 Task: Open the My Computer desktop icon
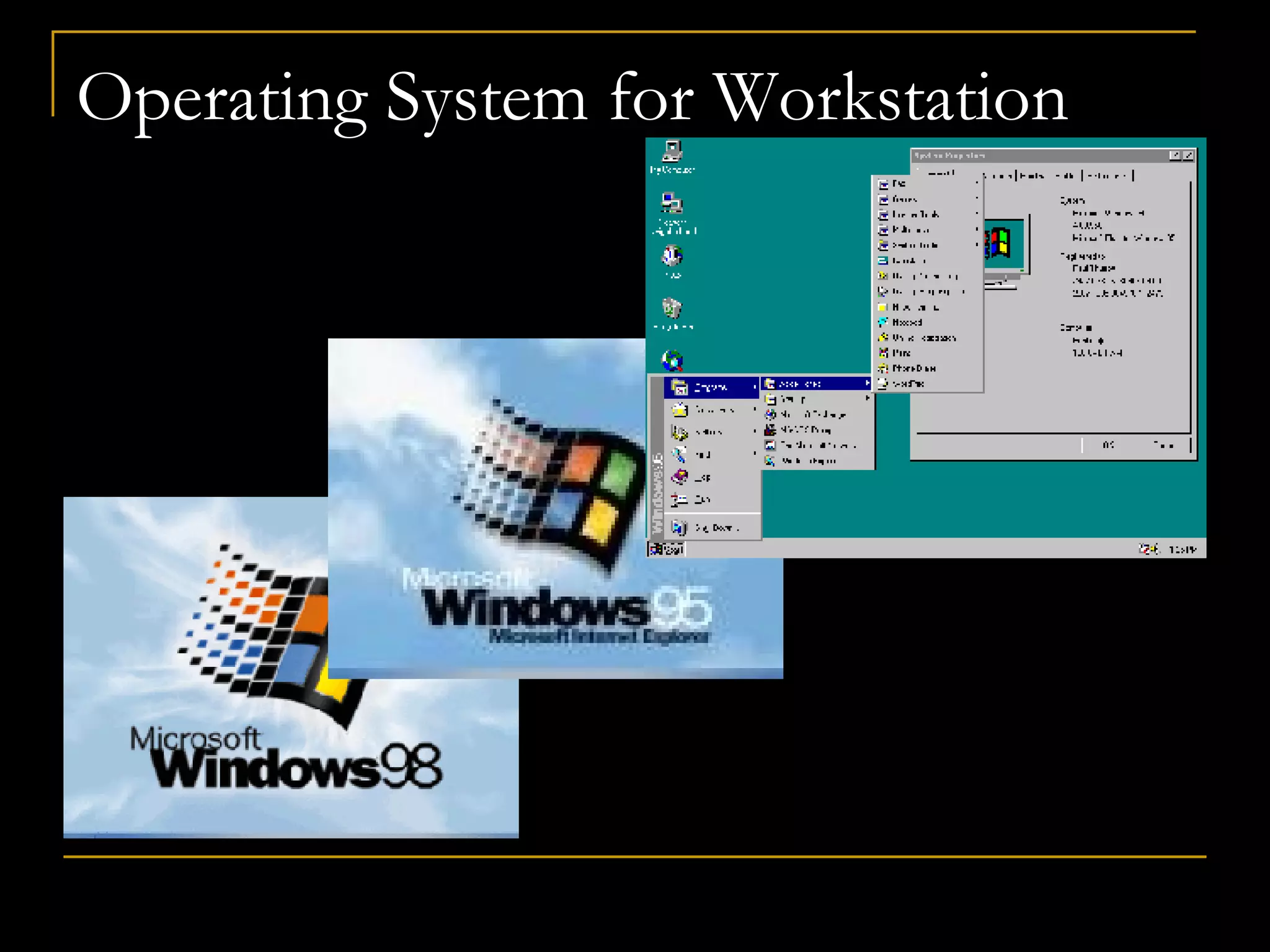(x=672, y=157)
